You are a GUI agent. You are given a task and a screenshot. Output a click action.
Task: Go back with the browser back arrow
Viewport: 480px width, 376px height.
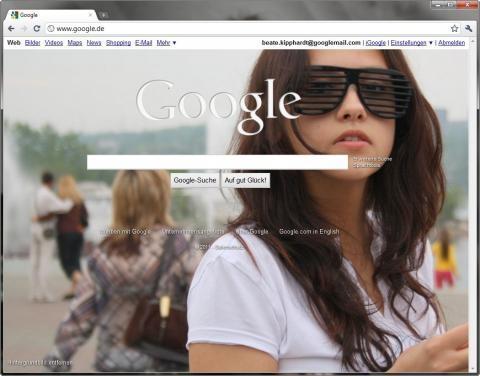click(x=11, y=29)
